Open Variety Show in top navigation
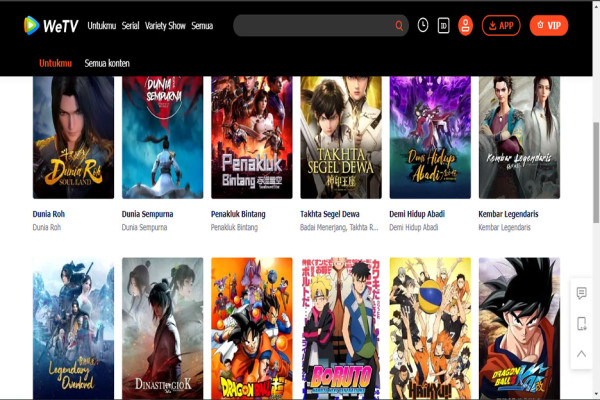The image size is (600, 400). (x=165, y=26)
